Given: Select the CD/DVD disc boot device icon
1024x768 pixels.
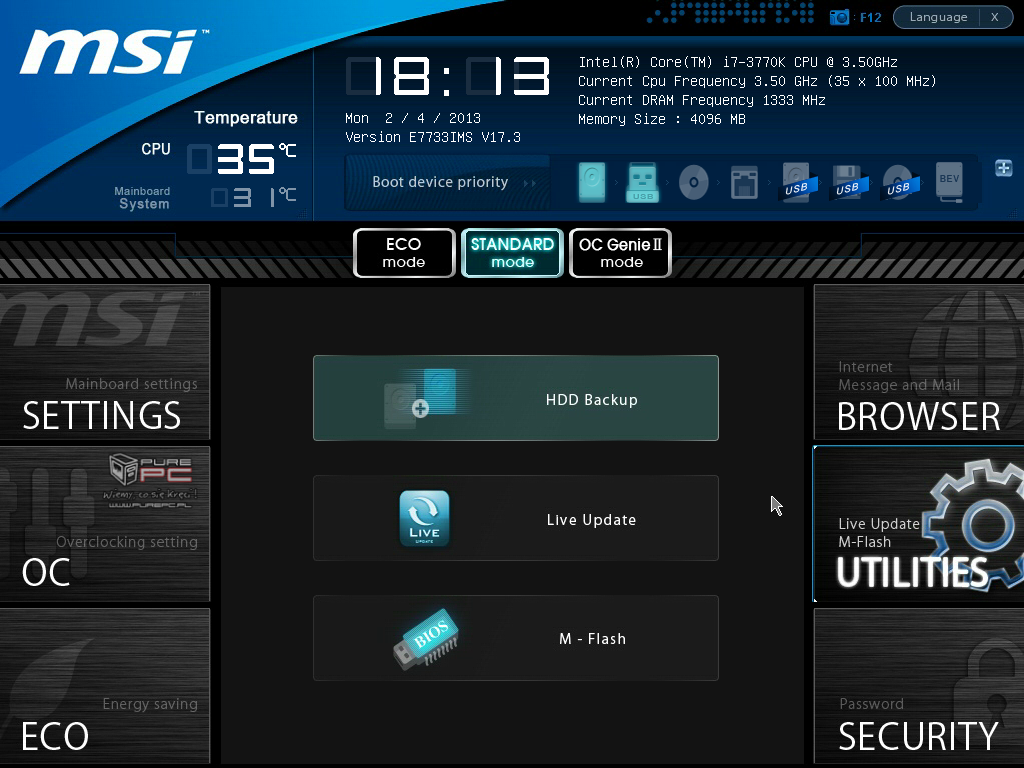Looking at the screenshot, I should coord(694,182).
